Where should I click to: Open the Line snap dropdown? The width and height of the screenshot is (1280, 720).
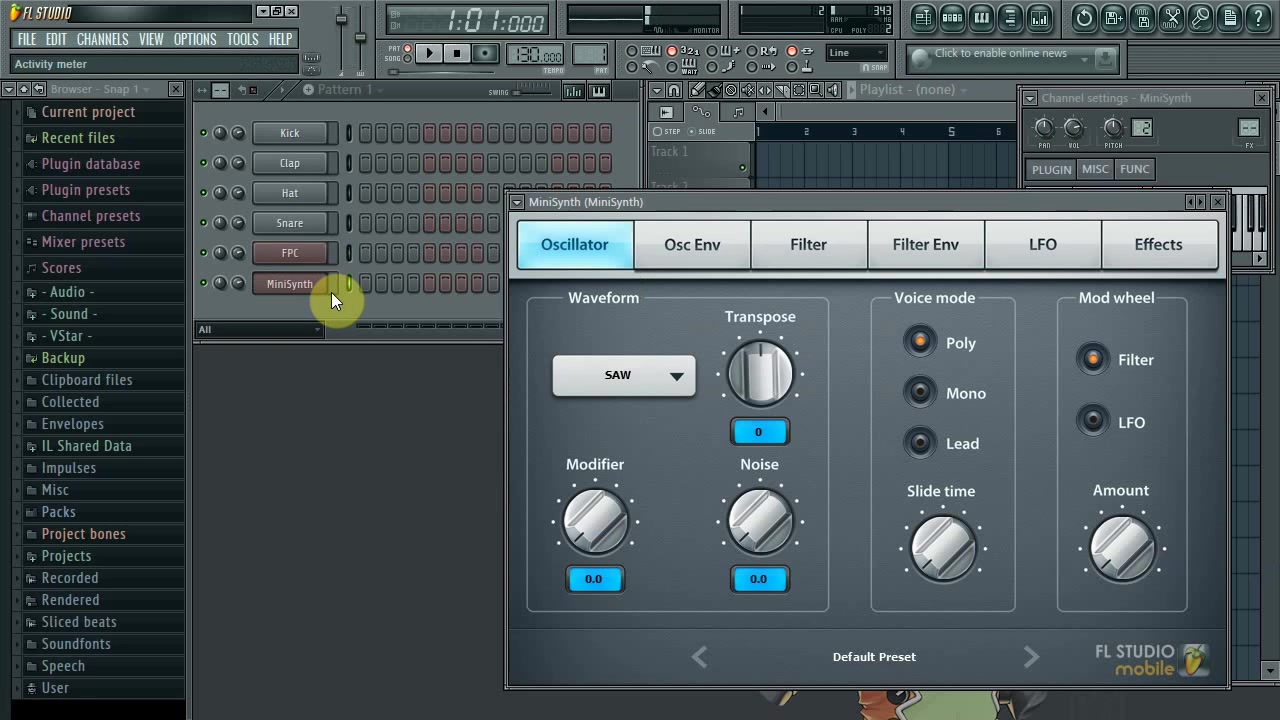[x=857, y=52]
